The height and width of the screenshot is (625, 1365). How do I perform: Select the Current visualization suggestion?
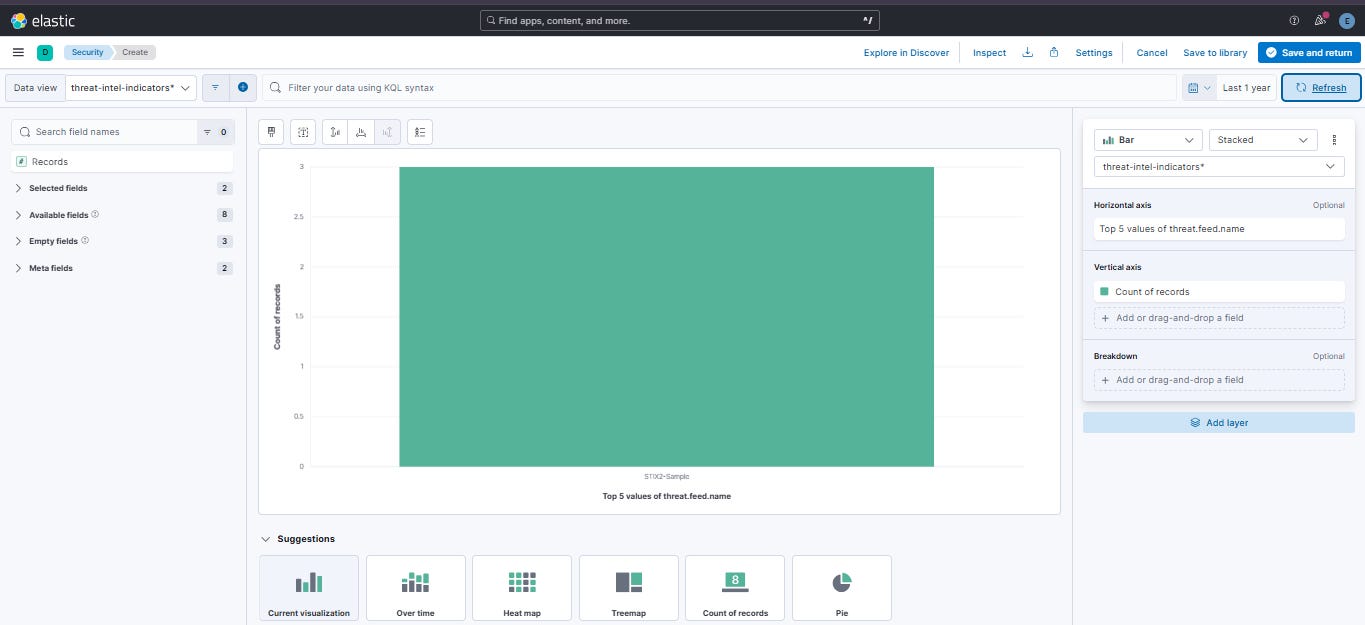[309, 589]
